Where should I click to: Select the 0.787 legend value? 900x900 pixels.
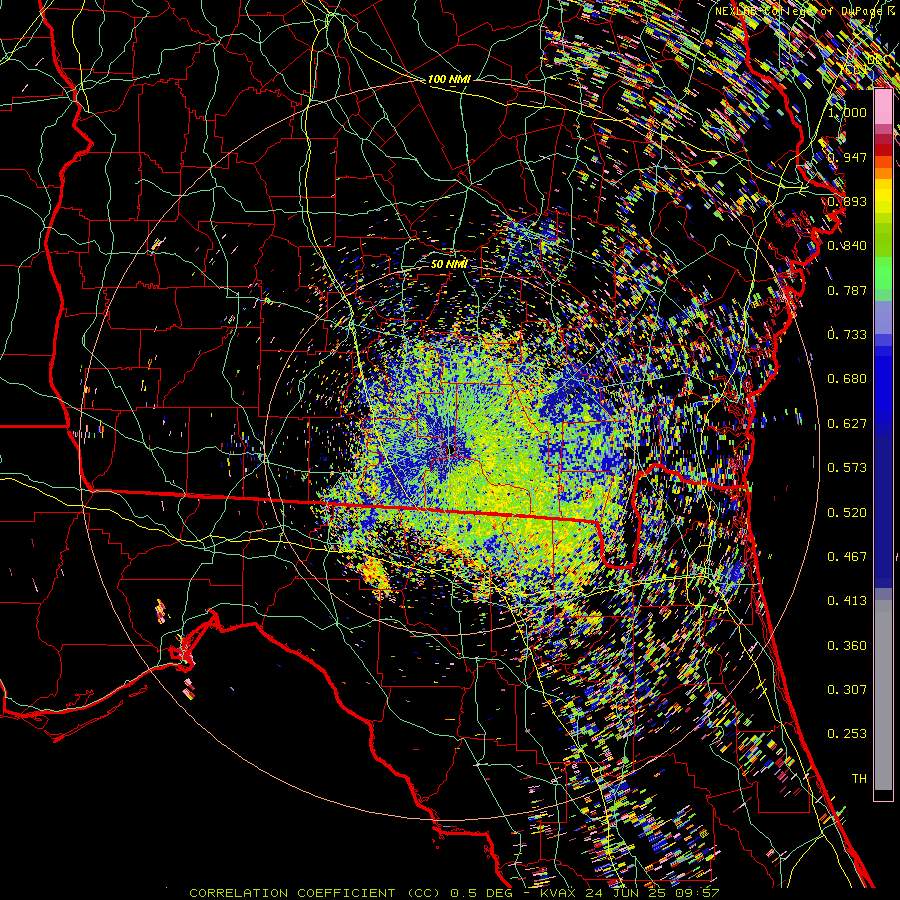[x=847, y=290]
